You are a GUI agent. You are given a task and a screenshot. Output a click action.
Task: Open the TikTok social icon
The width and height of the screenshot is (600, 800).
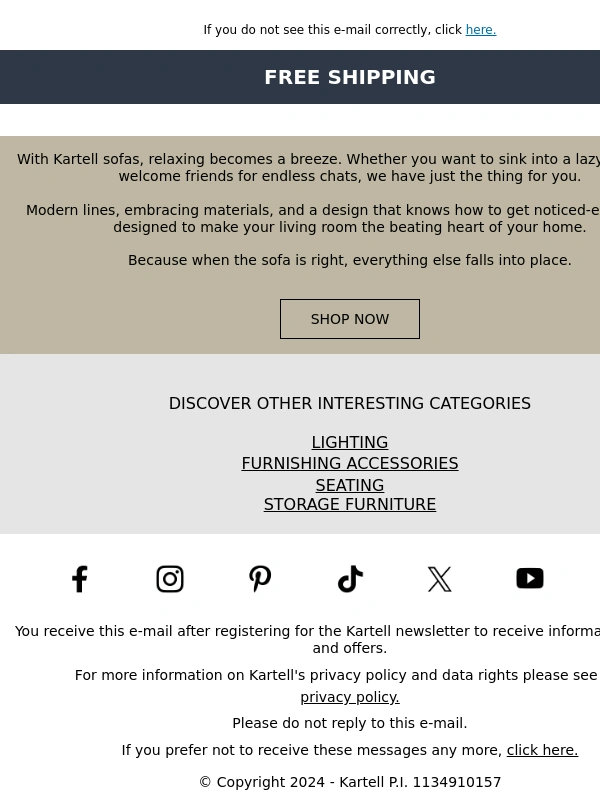tap(350, 579)
